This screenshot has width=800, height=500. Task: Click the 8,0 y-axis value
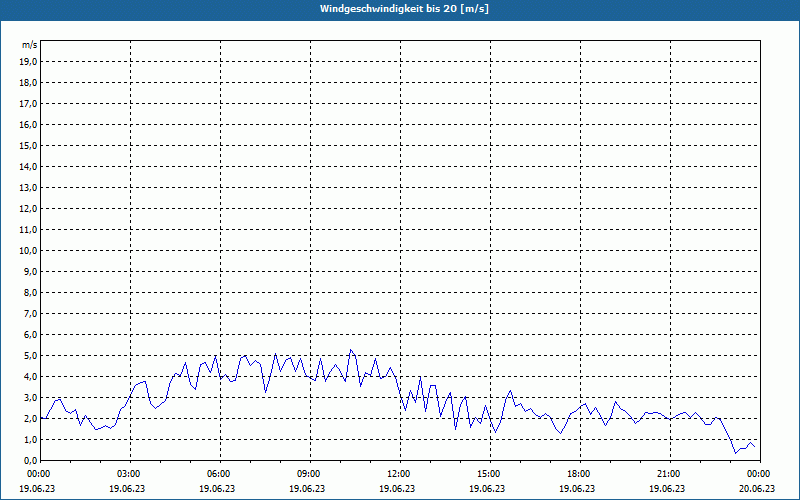point(31,292)
